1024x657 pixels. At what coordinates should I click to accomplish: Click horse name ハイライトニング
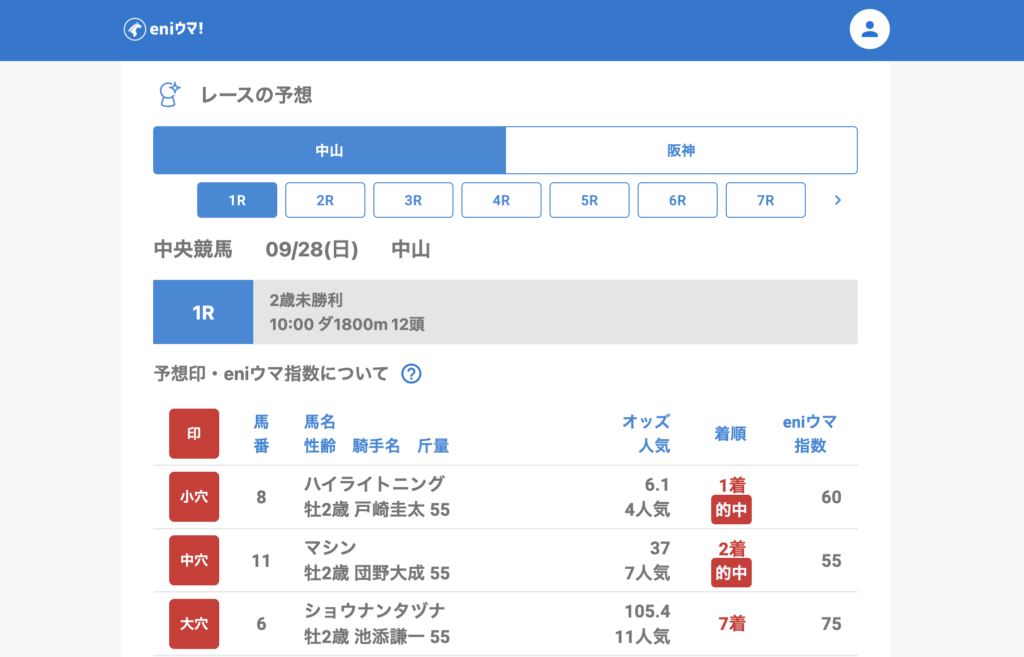[x=374, y=484]
